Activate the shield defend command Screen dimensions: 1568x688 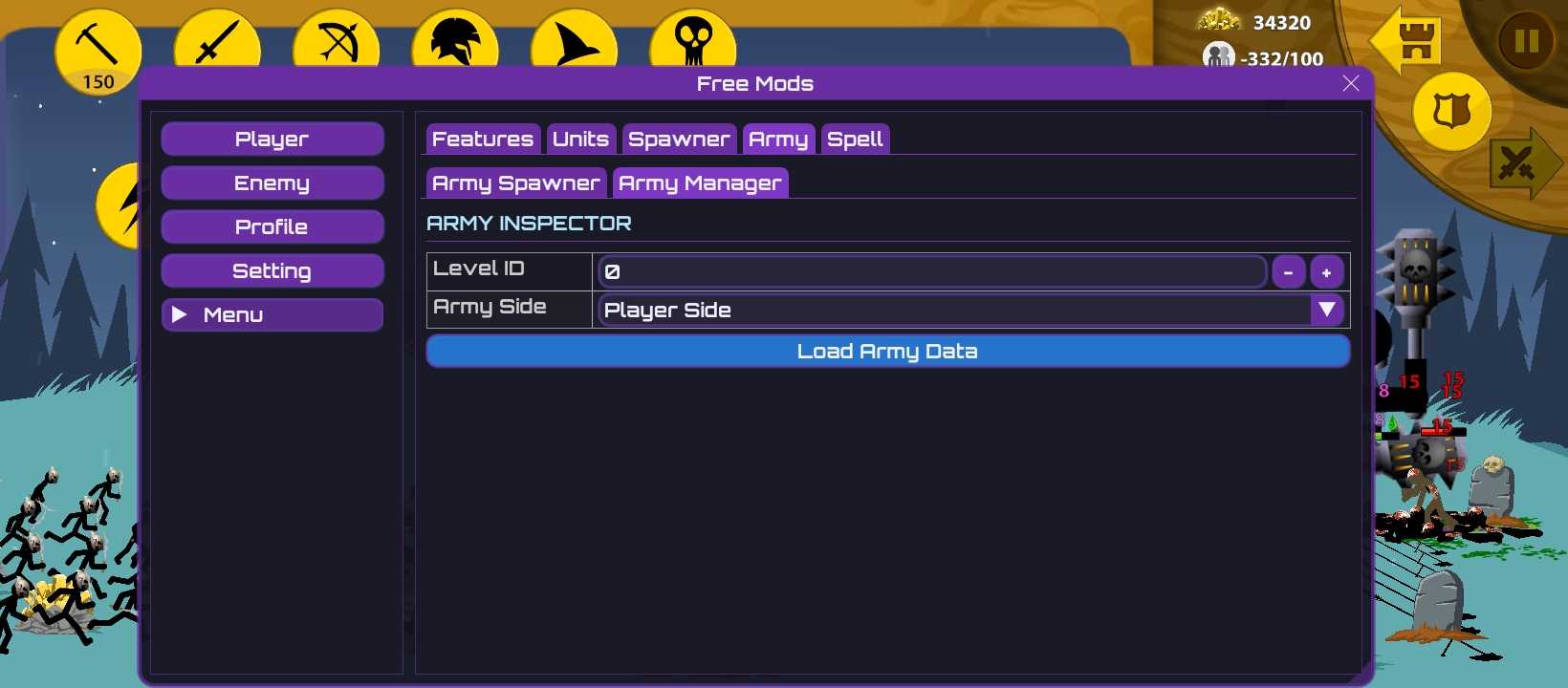[1451, 112]
